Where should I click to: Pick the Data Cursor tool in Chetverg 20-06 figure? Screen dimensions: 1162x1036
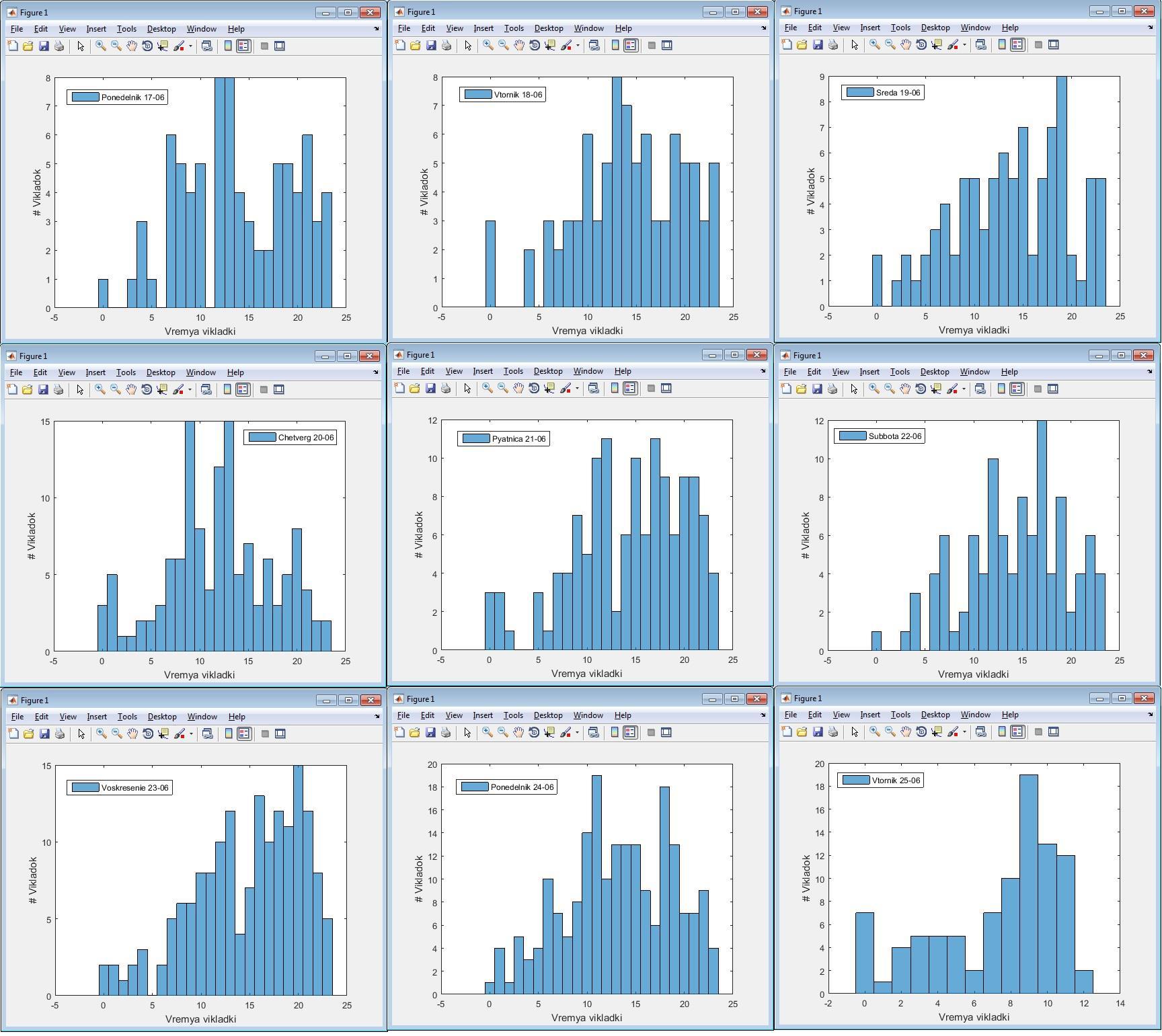point(162,390)
